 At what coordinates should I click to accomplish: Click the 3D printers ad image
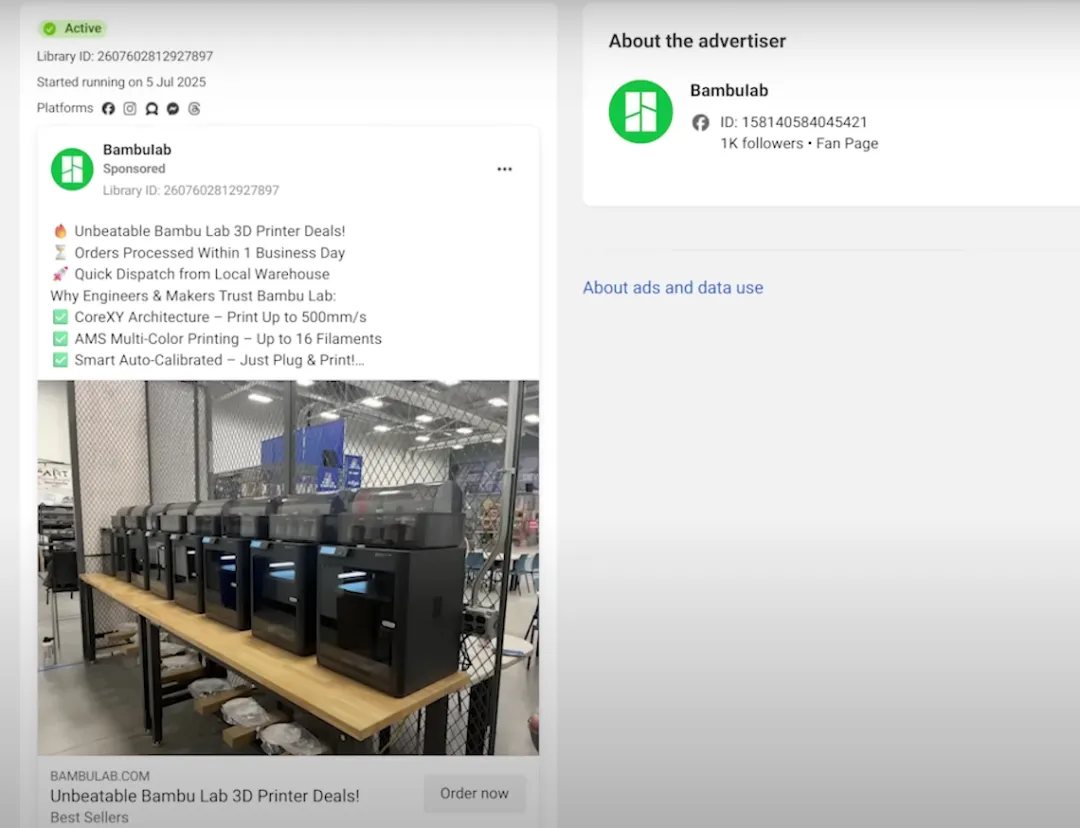[288, 568]
